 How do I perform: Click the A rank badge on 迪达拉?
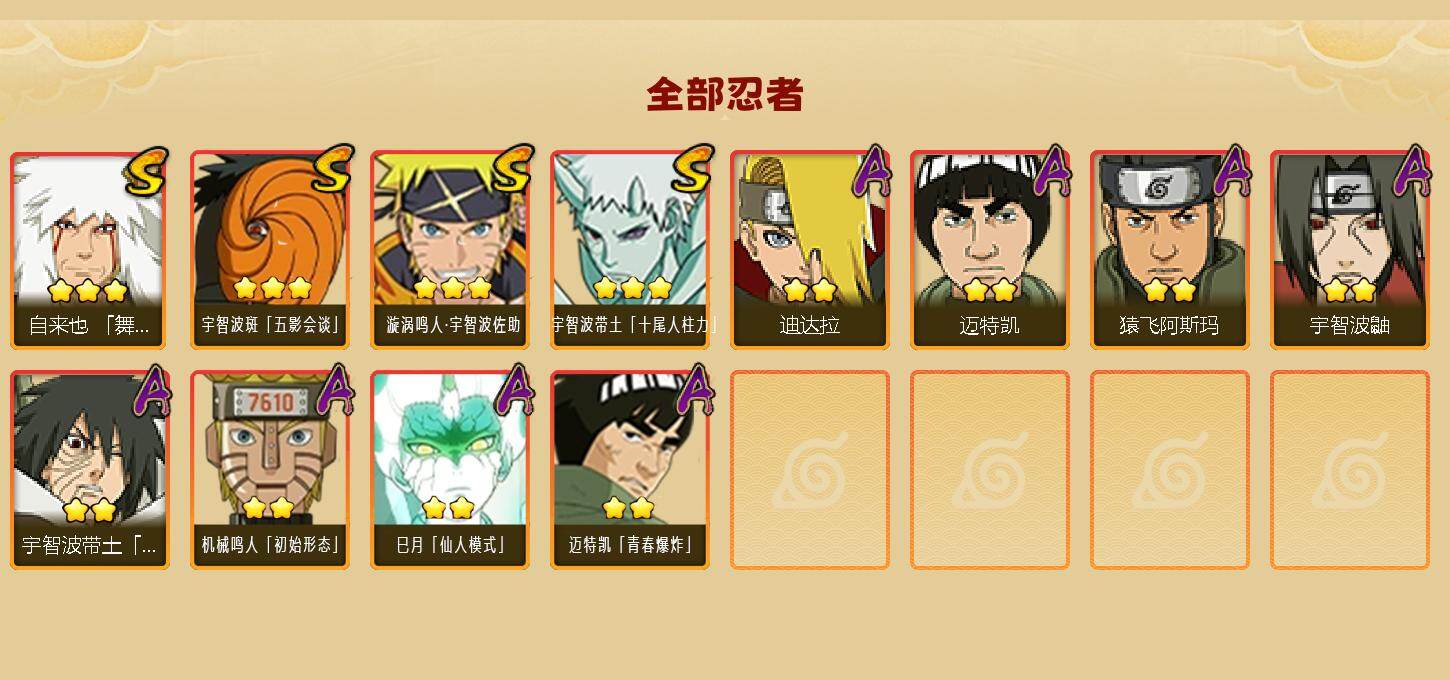871,170
